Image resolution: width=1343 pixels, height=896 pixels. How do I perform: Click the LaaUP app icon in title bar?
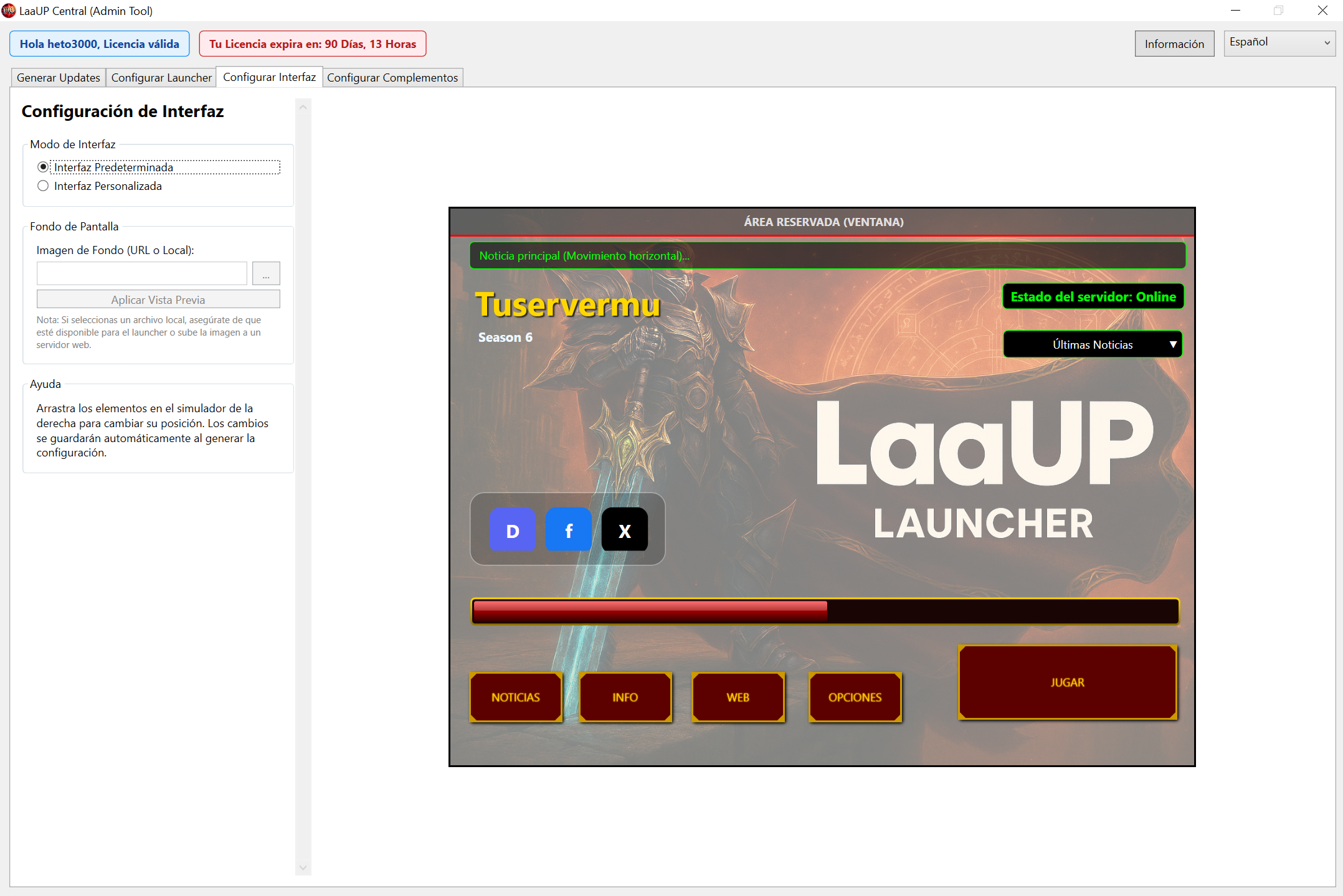9,11
